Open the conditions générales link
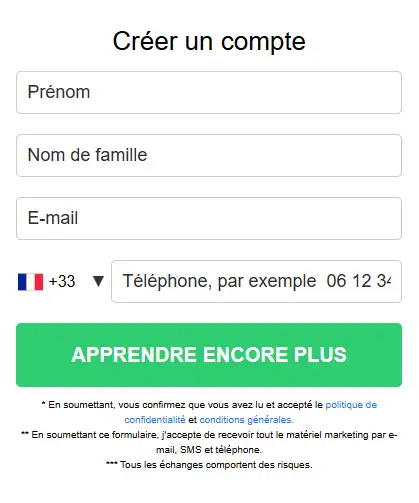The height and width of the screenshot is (503, 419). [x=246, y=420]
